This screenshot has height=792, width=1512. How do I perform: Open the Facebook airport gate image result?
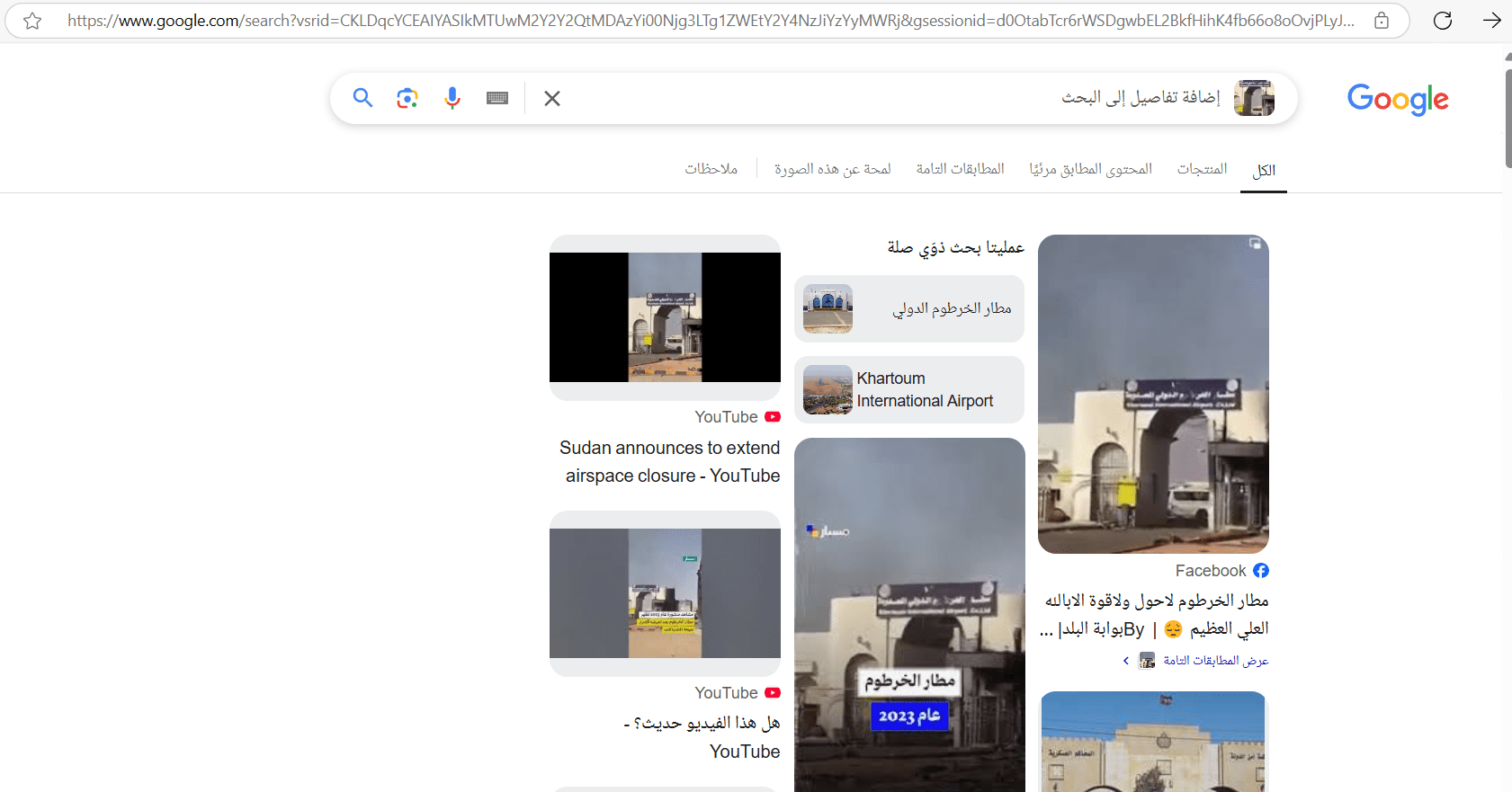tap(1153, 394)
